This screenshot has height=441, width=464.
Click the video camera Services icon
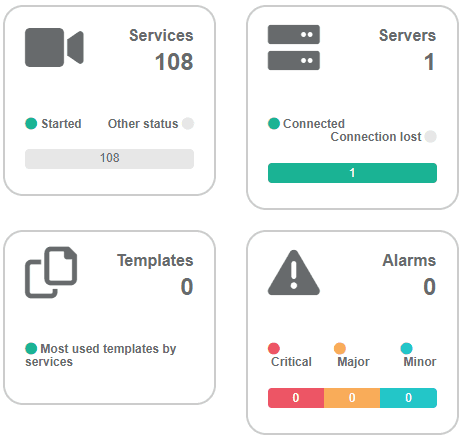pos(54,47)
